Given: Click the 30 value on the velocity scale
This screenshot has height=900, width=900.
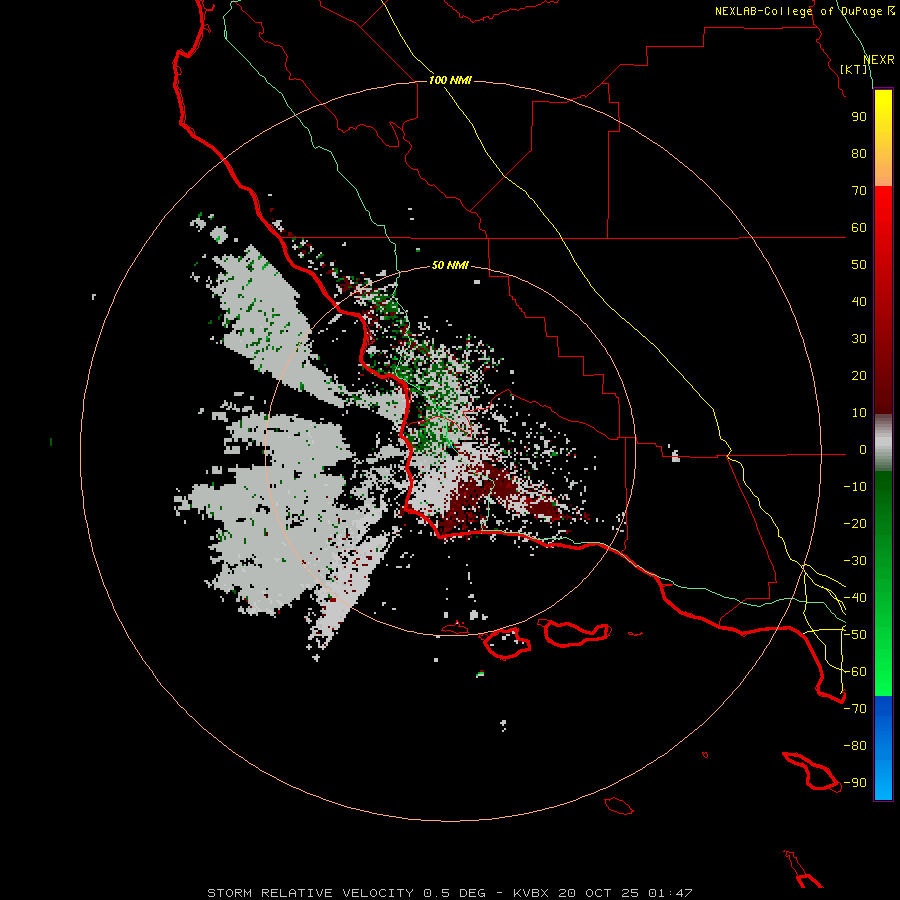Looking at the screenshot, I should [859, 339].
